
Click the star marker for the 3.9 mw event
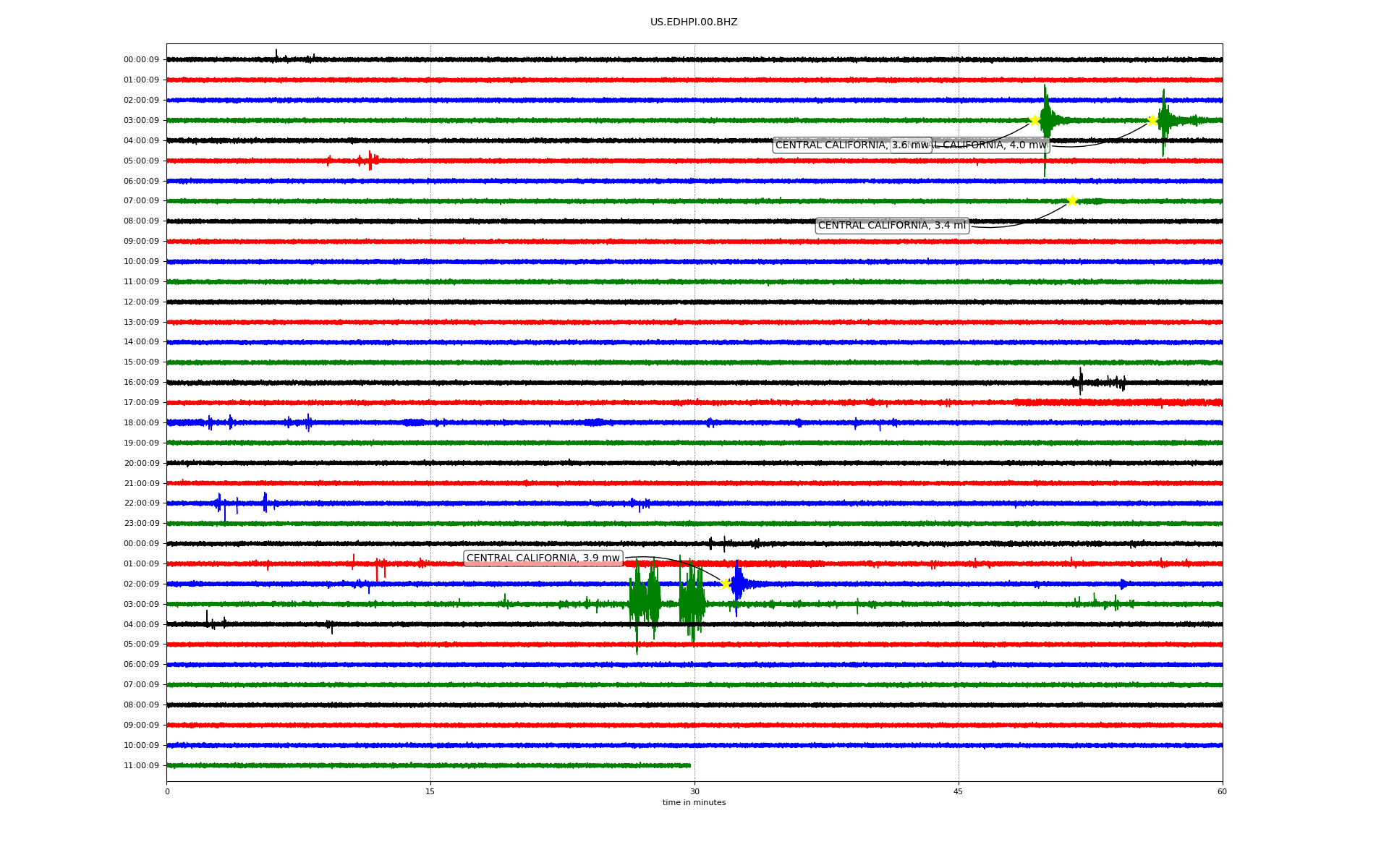pyautogui.click(x=726, y=584)
